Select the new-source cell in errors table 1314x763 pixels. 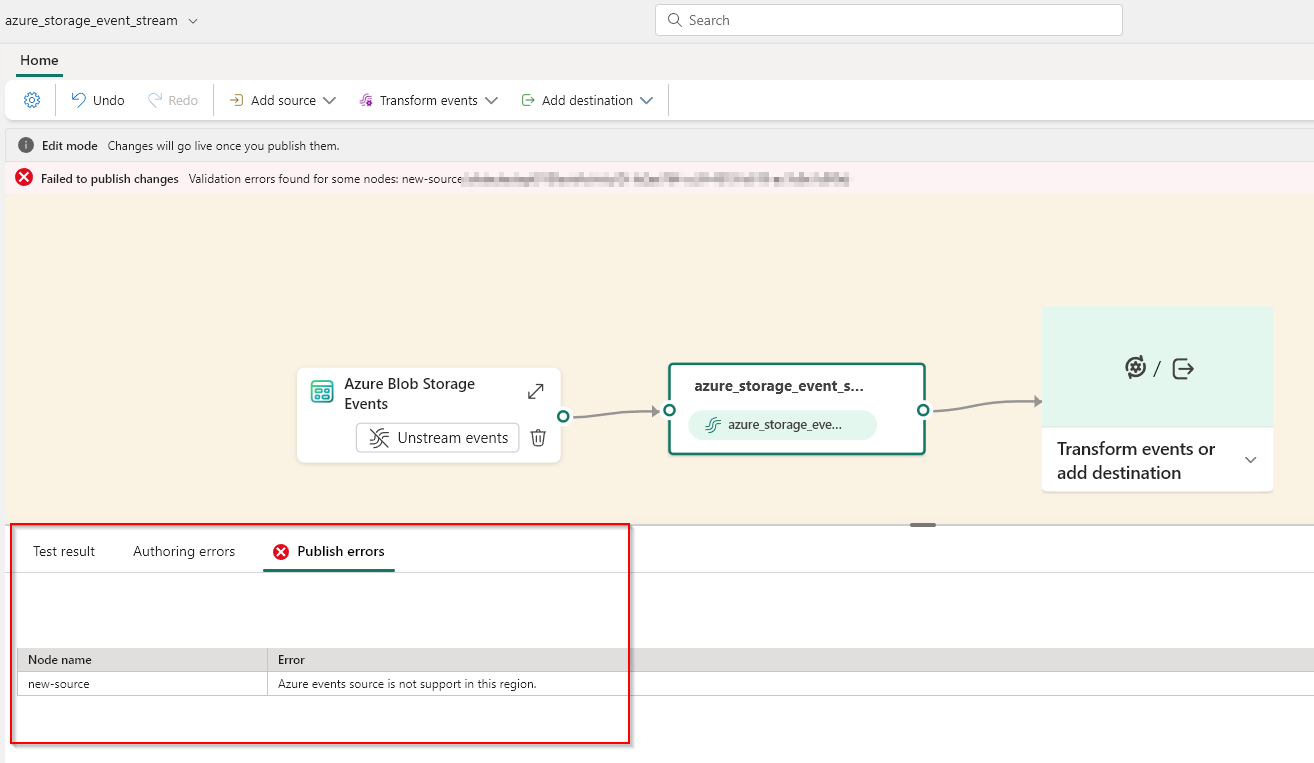[142, 684]
